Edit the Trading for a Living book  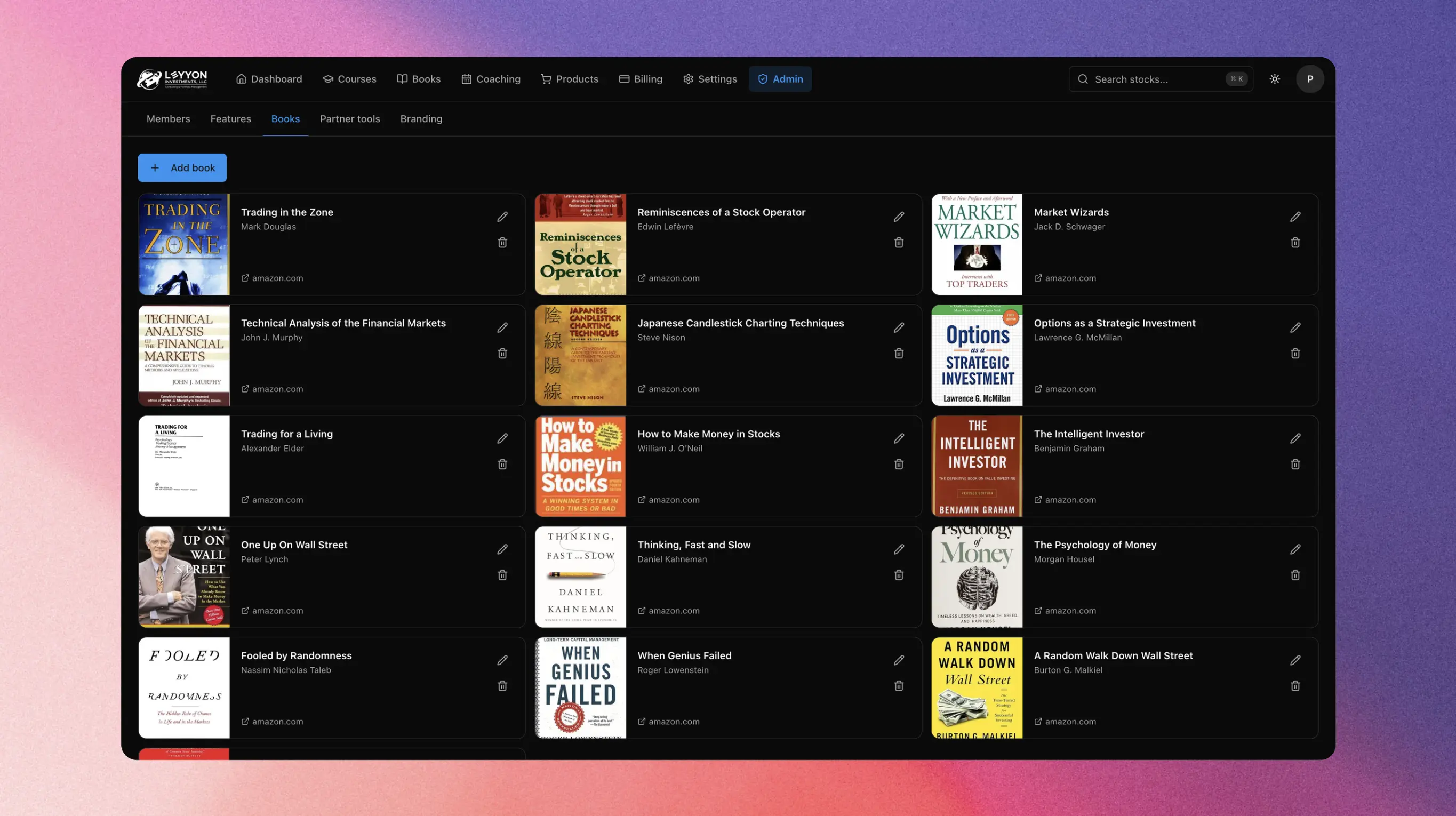[502, 438]
